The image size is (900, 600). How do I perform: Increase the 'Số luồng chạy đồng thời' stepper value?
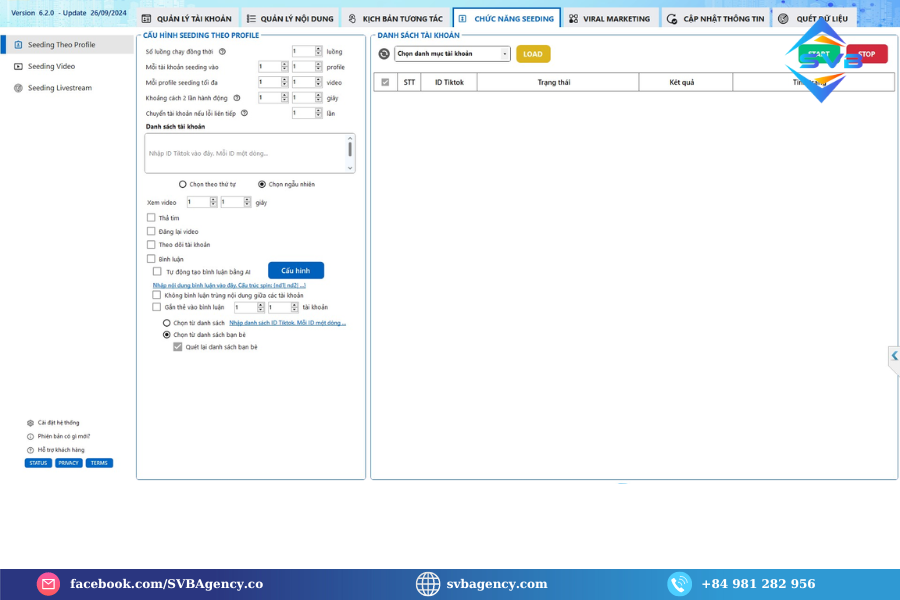(x=319, y=48)
